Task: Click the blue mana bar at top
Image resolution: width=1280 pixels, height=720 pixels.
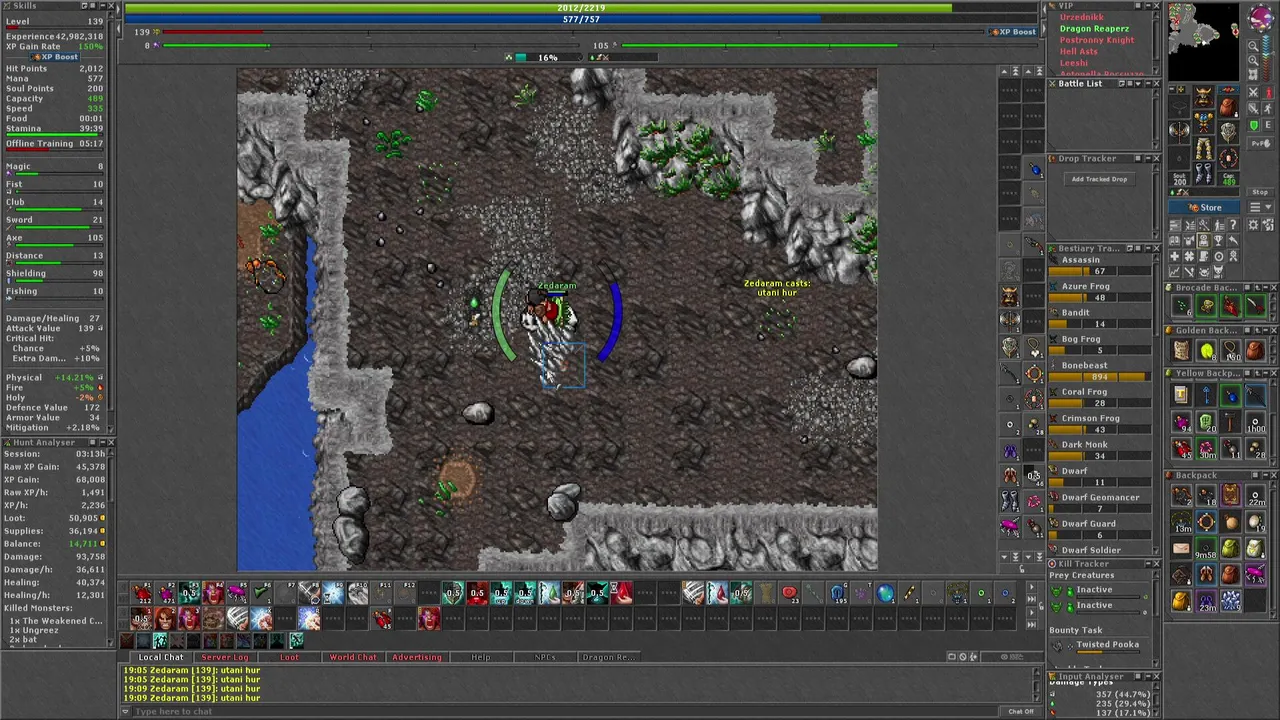Action: pos(580,19)
